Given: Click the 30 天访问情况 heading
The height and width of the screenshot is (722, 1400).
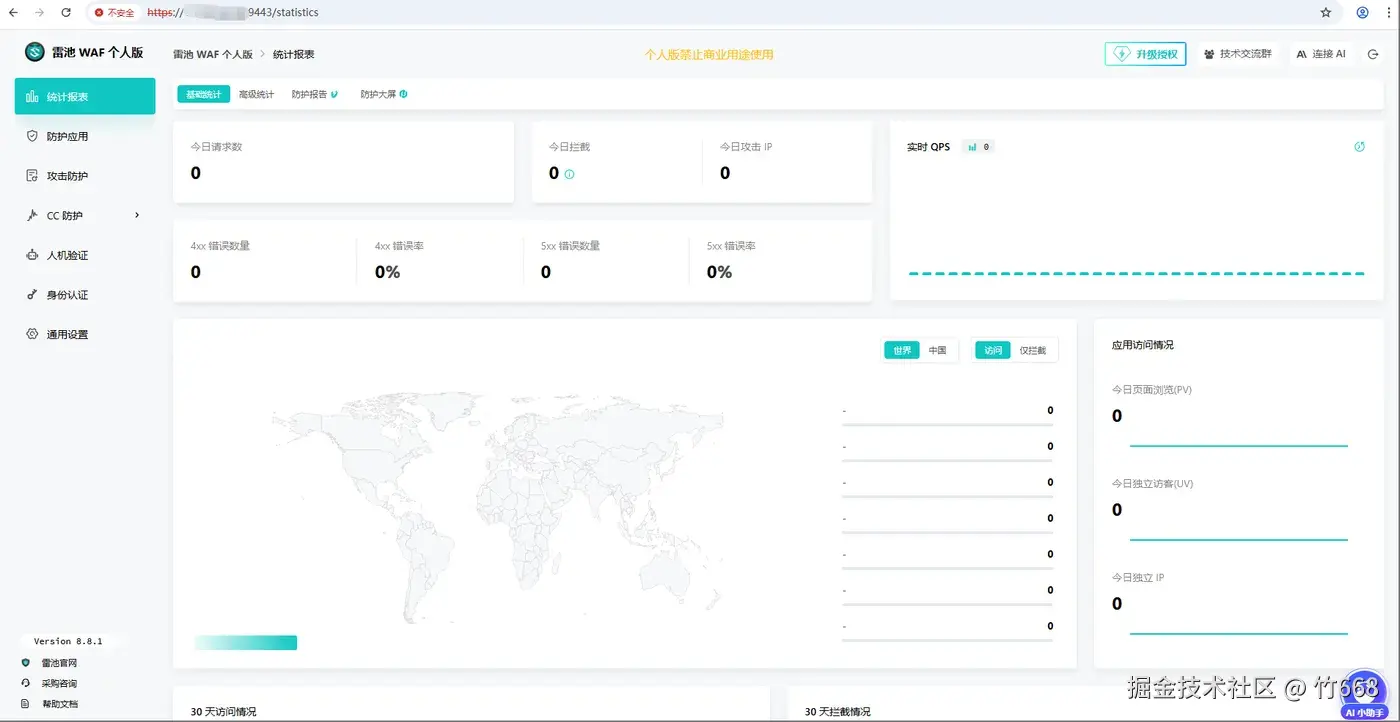Looking at the screenshot, I should (x=223, y=712).
